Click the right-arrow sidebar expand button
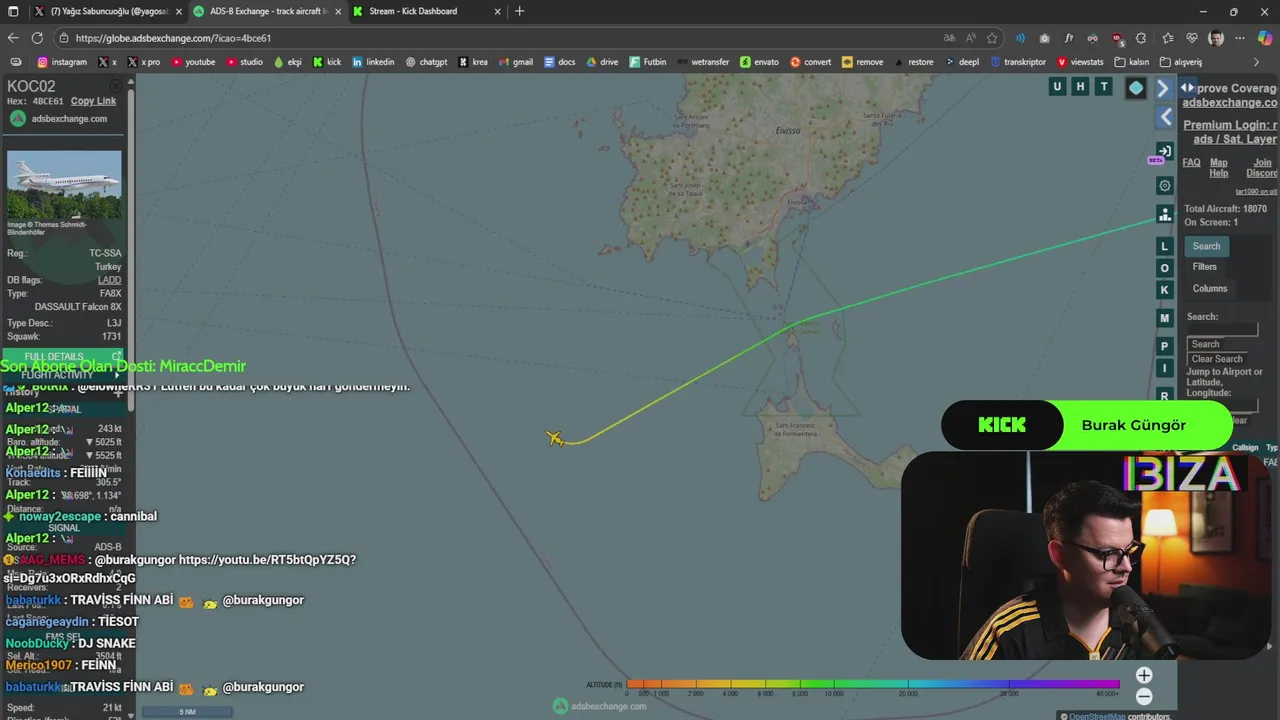The height and width of the screenshot is (720, 1280). click(1163, 88)
